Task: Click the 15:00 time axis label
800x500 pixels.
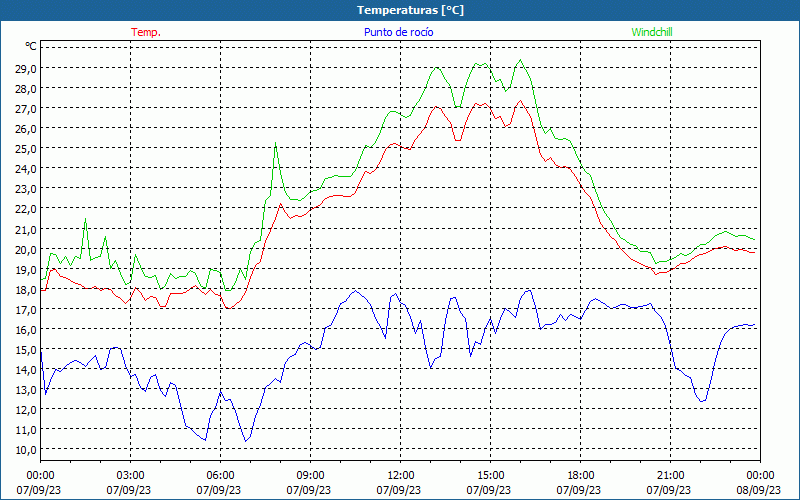Action: [x=490, y=476]
